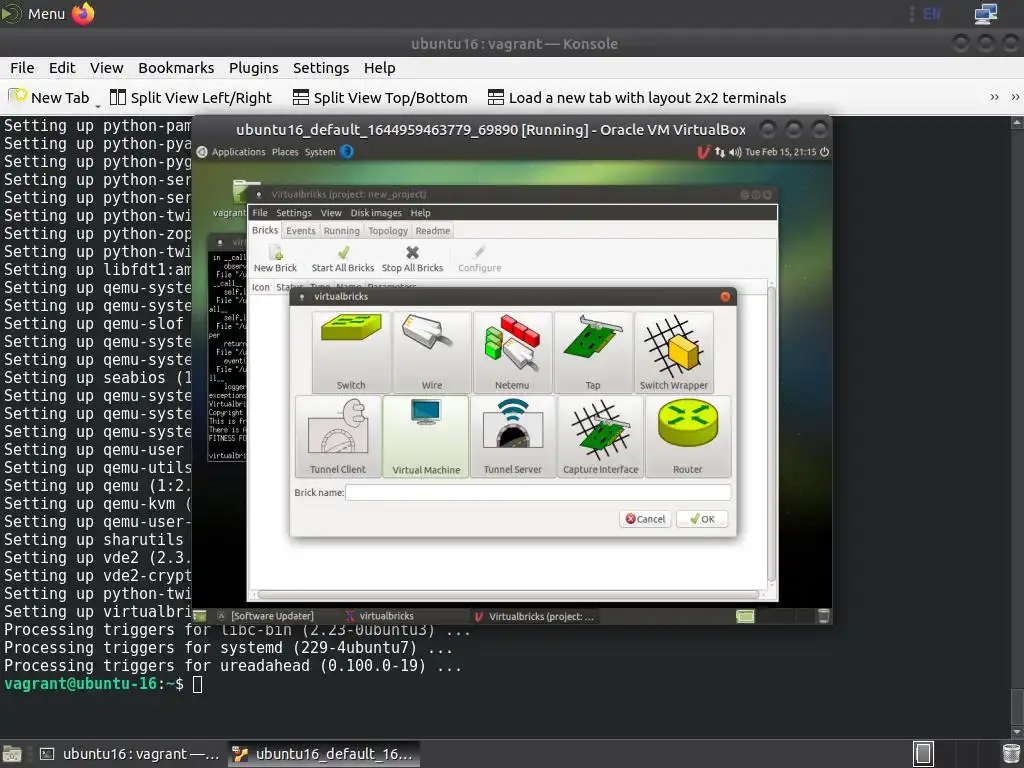
Task: Open Konsole Plugins menu
Action: [253, 68]
